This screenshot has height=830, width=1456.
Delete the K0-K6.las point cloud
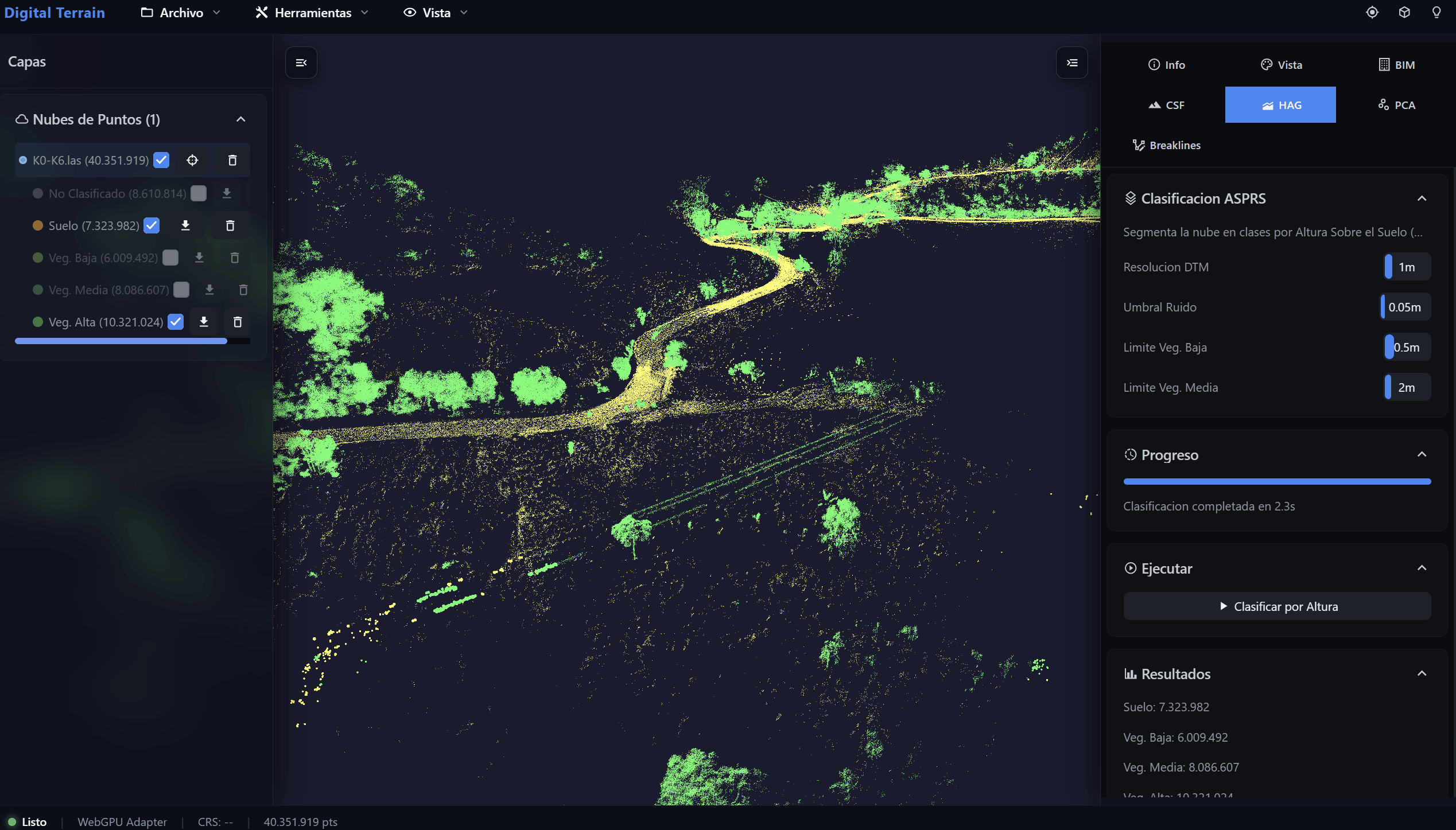coord(232,160)
